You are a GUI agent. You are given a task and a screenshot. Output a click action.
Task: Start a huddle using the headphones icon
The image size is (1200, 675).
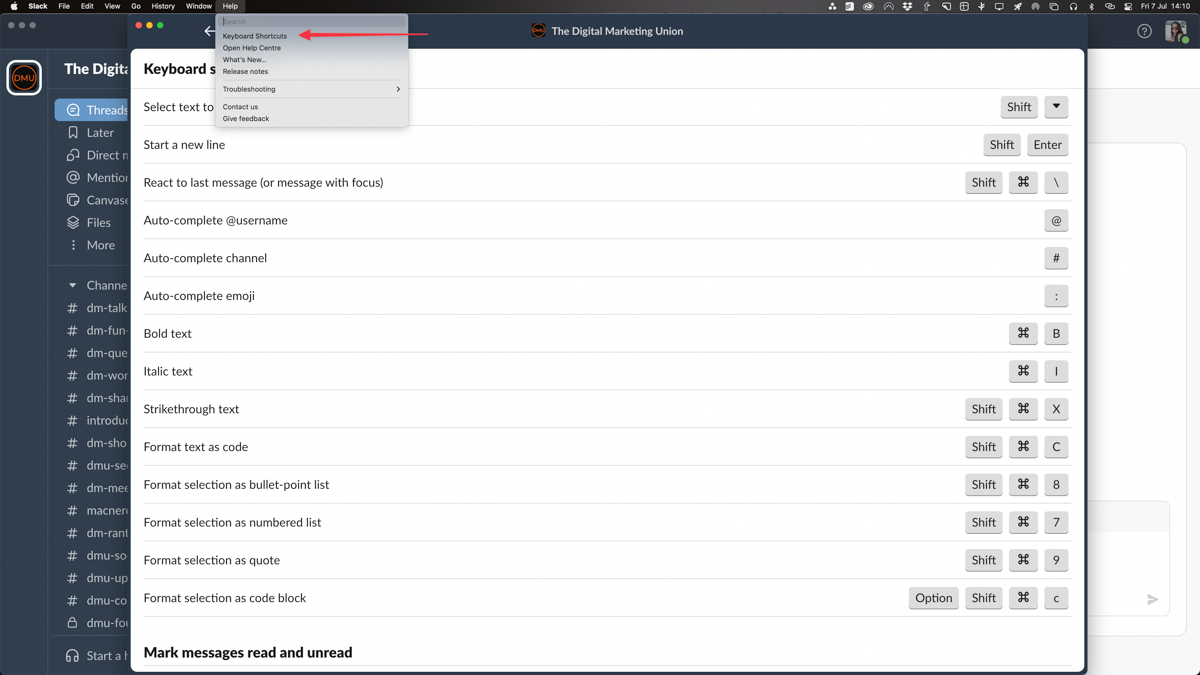(x=71, y=655)
